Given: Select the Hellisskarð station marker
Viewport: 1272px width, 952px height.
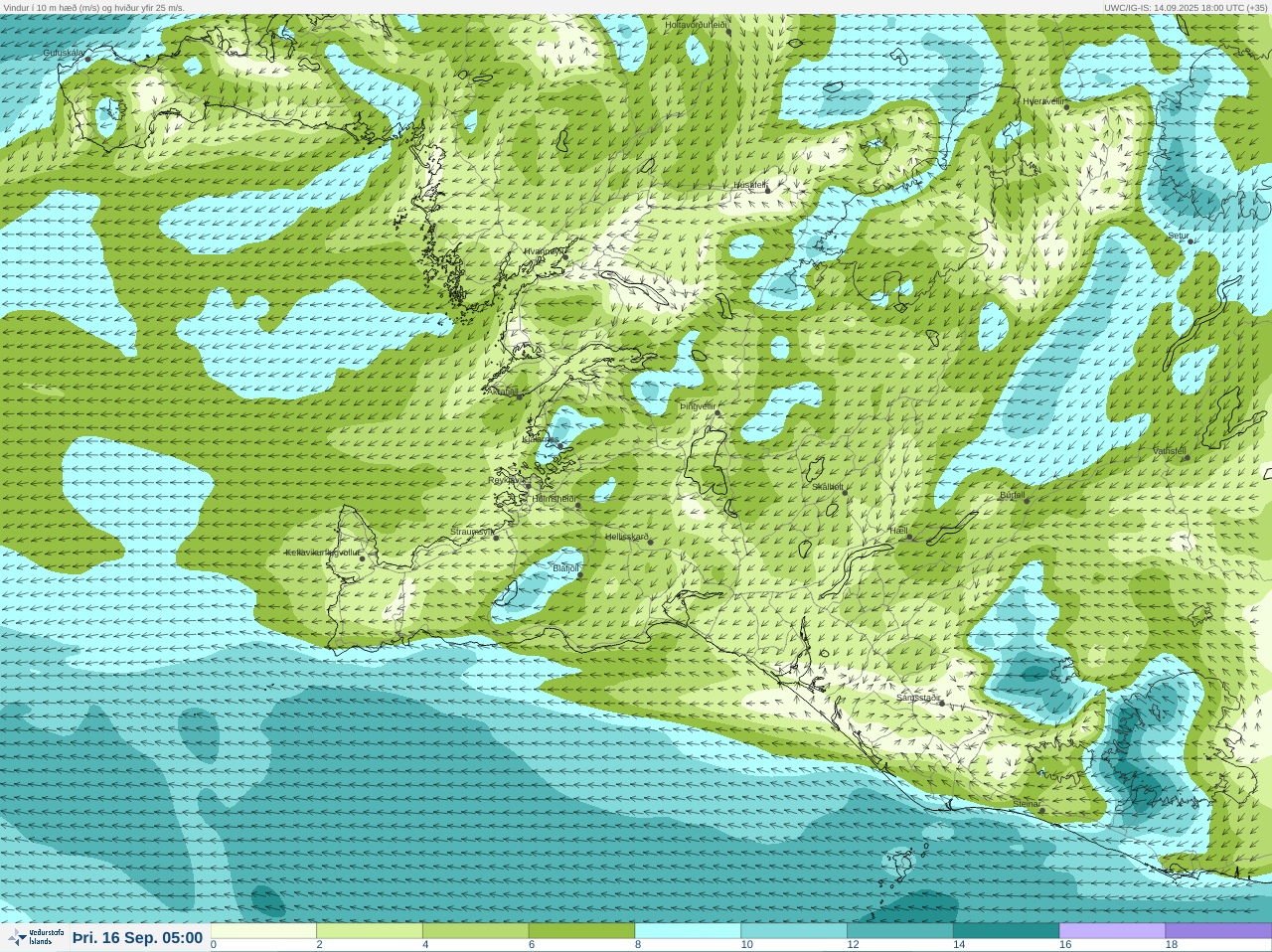Looking at the screenshot, I should click(651, 542).
